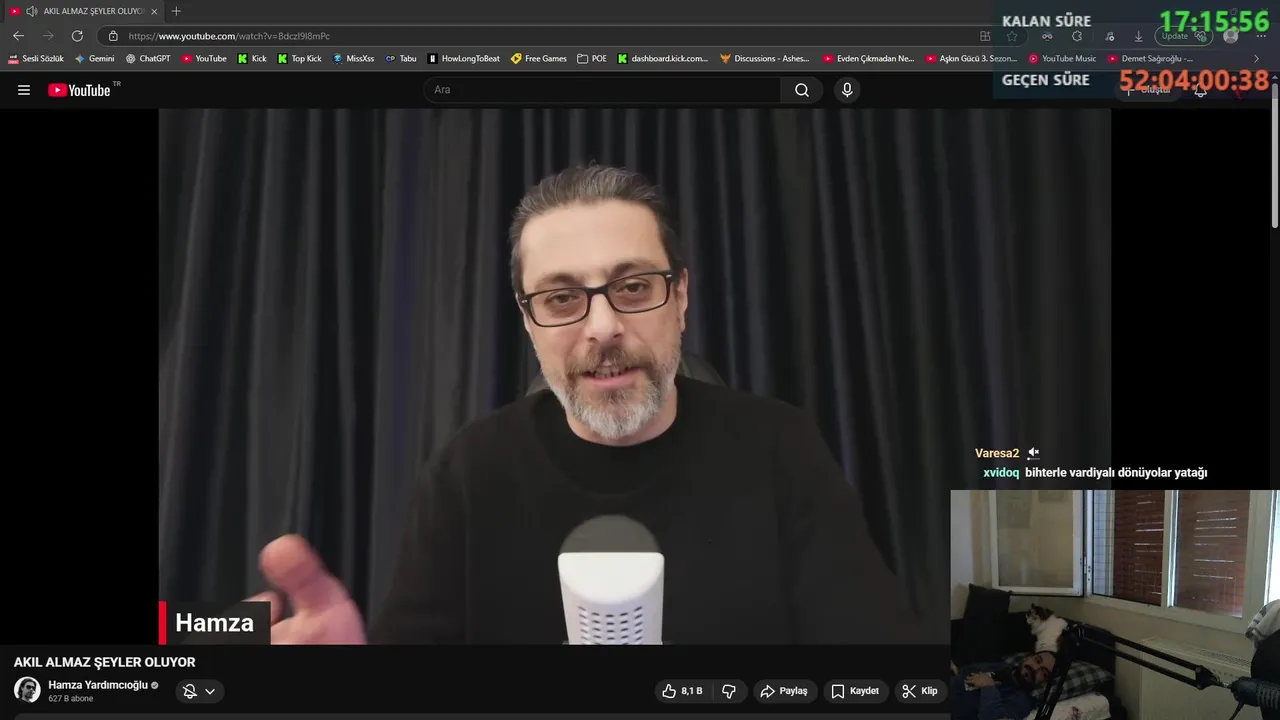The image size is (1280, 720).
Task: Open the YouTube bookmark in bookmarks bar
Action: (x=204, y=59)
